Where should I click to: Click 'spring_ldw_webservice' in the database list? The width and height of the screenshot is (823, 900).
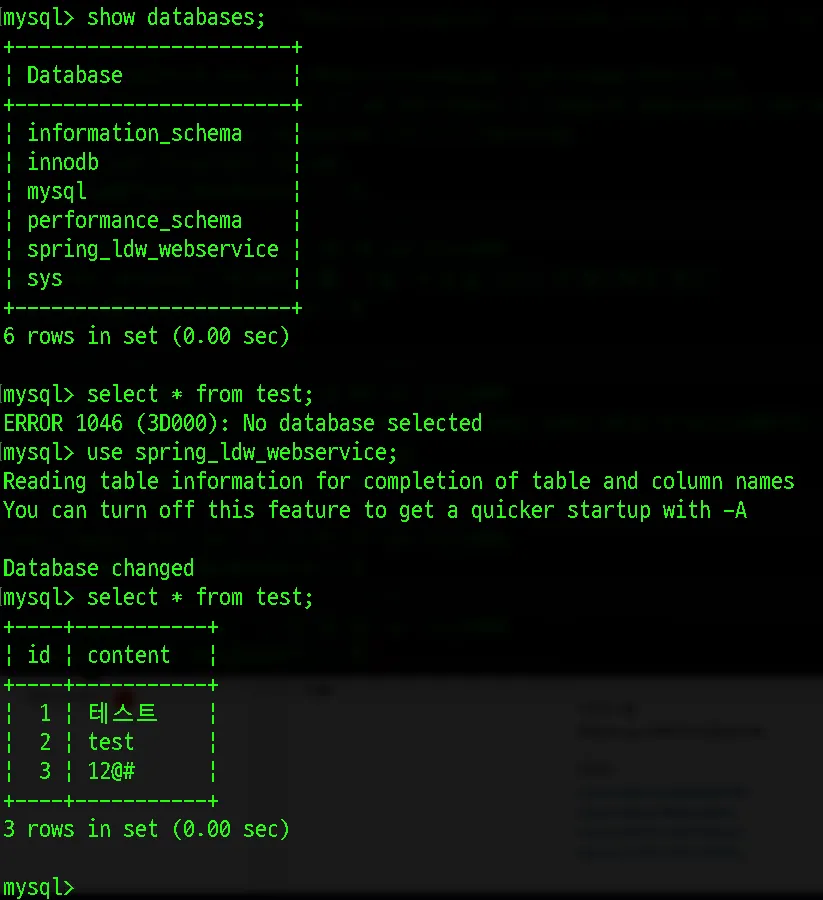(x=153, y=250)
